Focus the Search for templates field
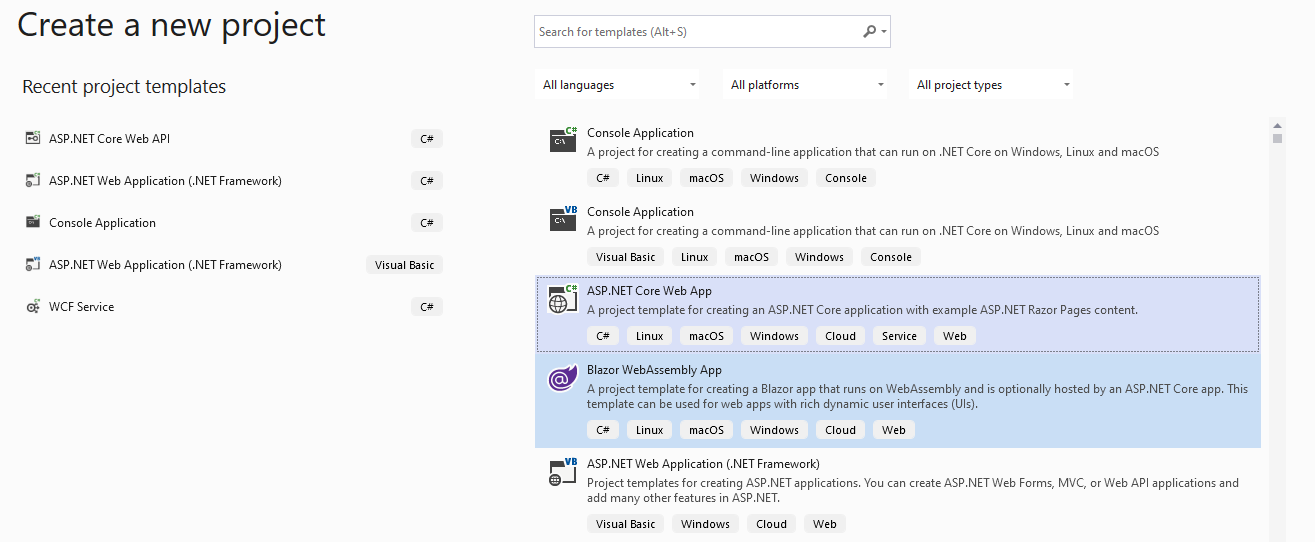 click(x=712, y=32)
